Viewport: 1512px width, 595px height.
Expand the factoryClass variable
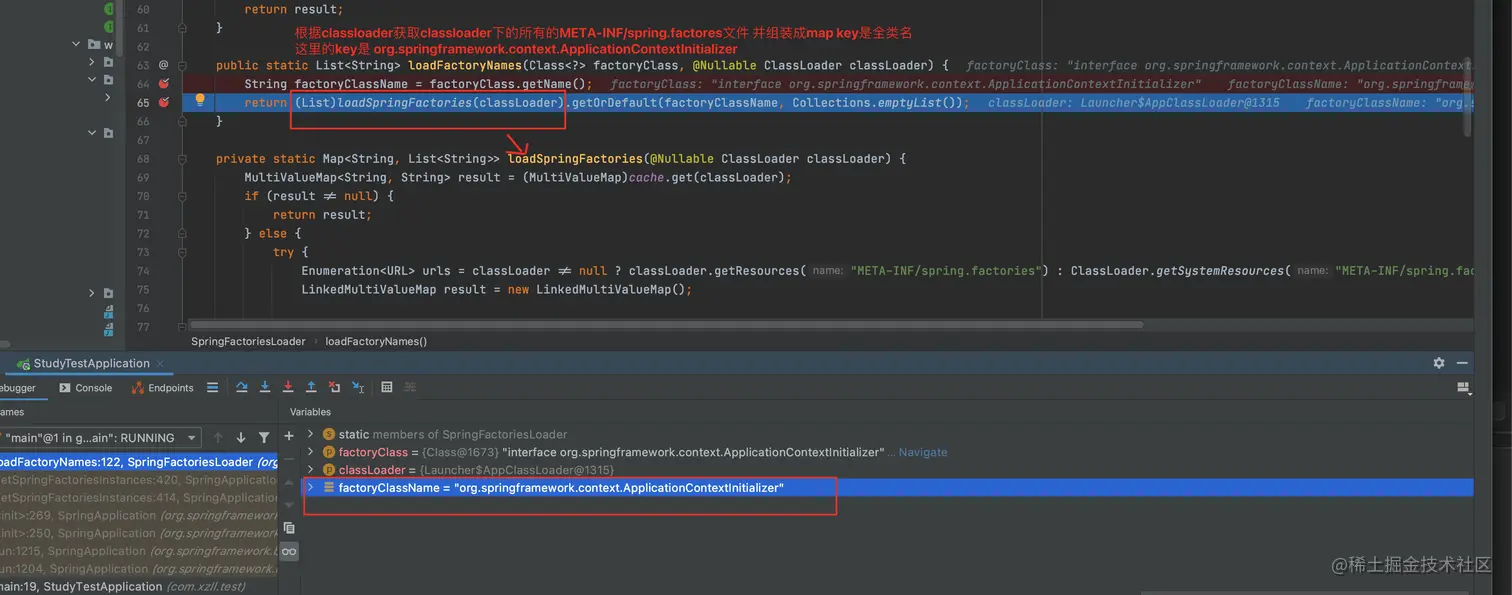click(311, 452)
